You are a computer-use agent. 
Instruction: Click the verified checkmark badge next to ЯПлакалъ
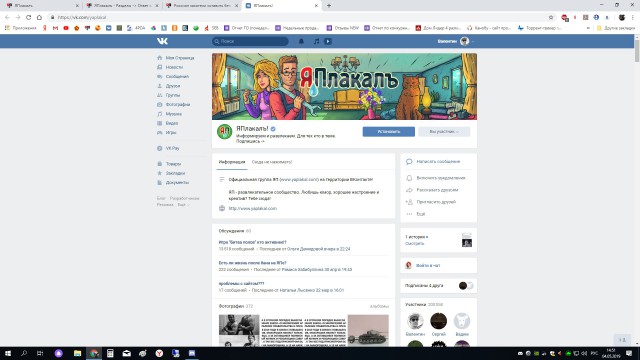tap(273, 129)
